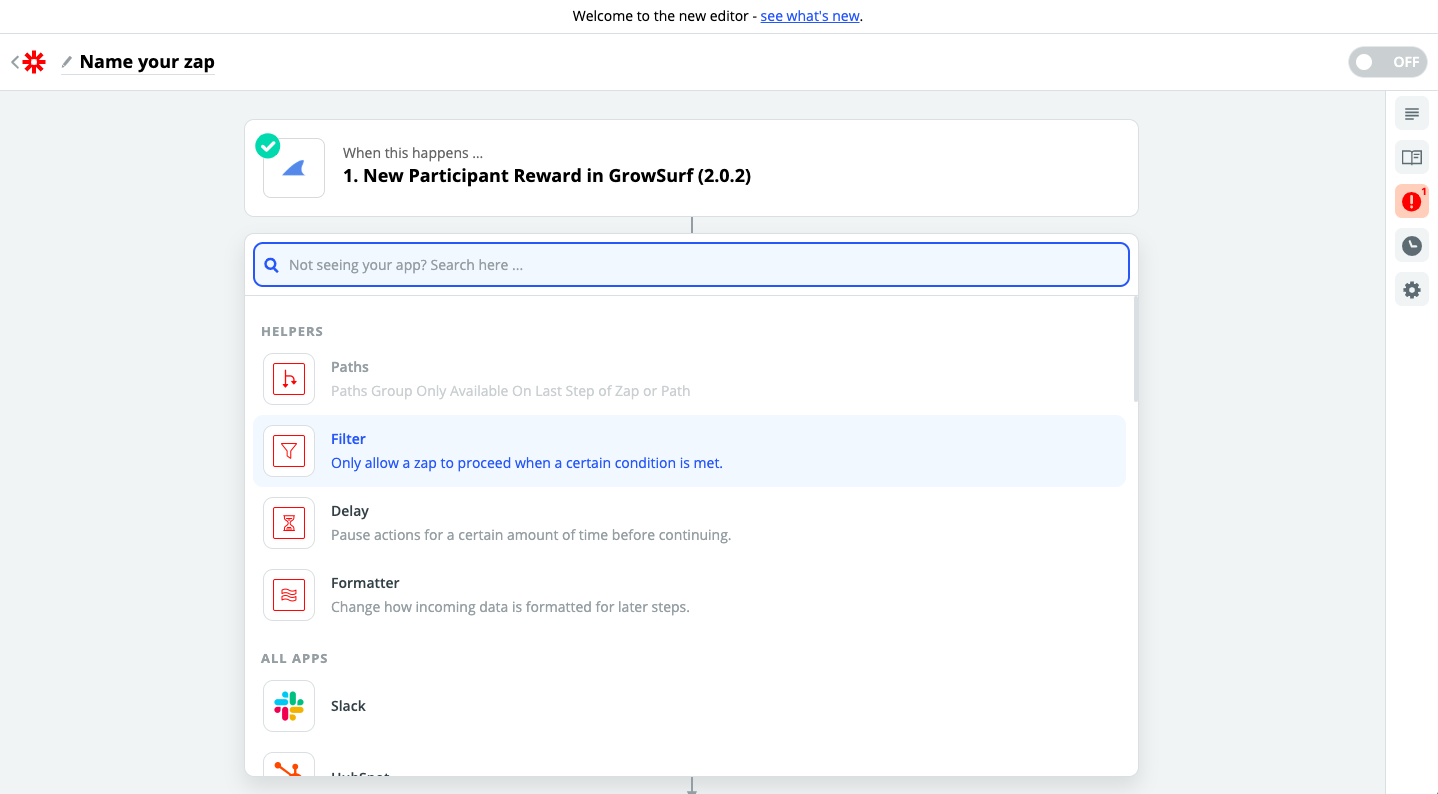Click the Formatter description text
This screenshot has width=1438, height=794.
tap(510, 607)
